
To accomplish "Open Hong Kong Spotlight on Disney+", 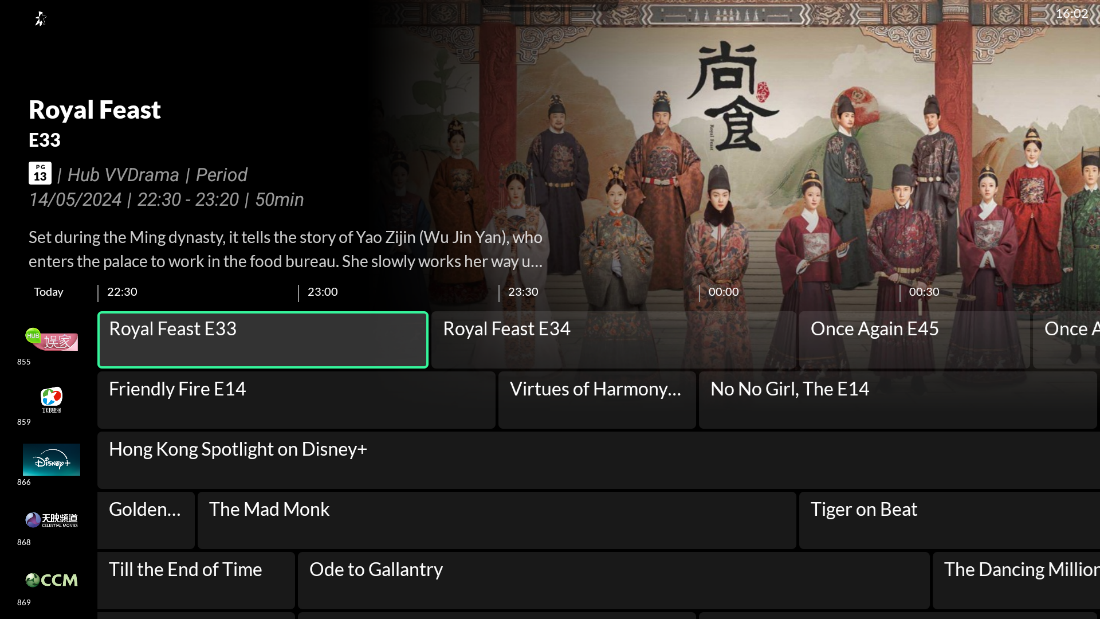I will [599, 460].
